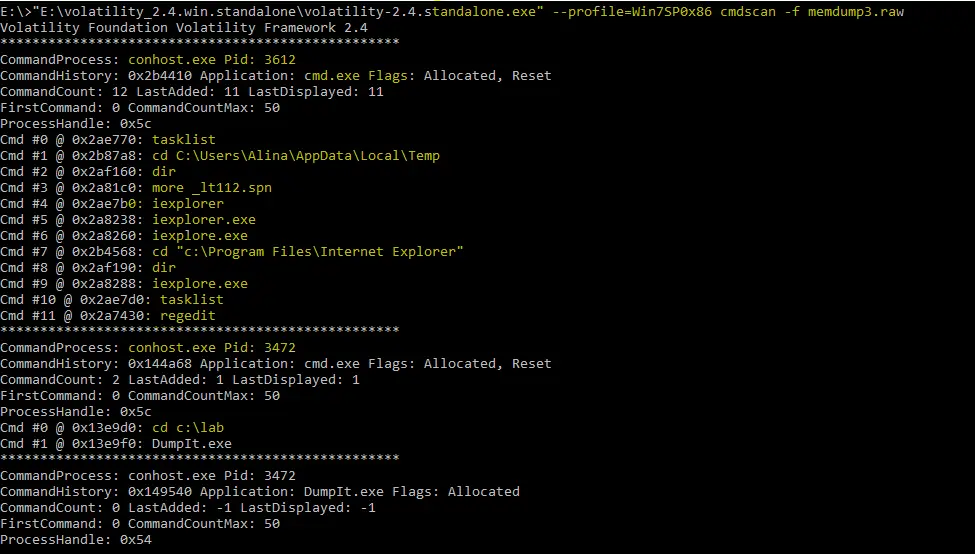Click the CommandCount: 12 value
975x554 pixels.
click(x=64, y=92)
